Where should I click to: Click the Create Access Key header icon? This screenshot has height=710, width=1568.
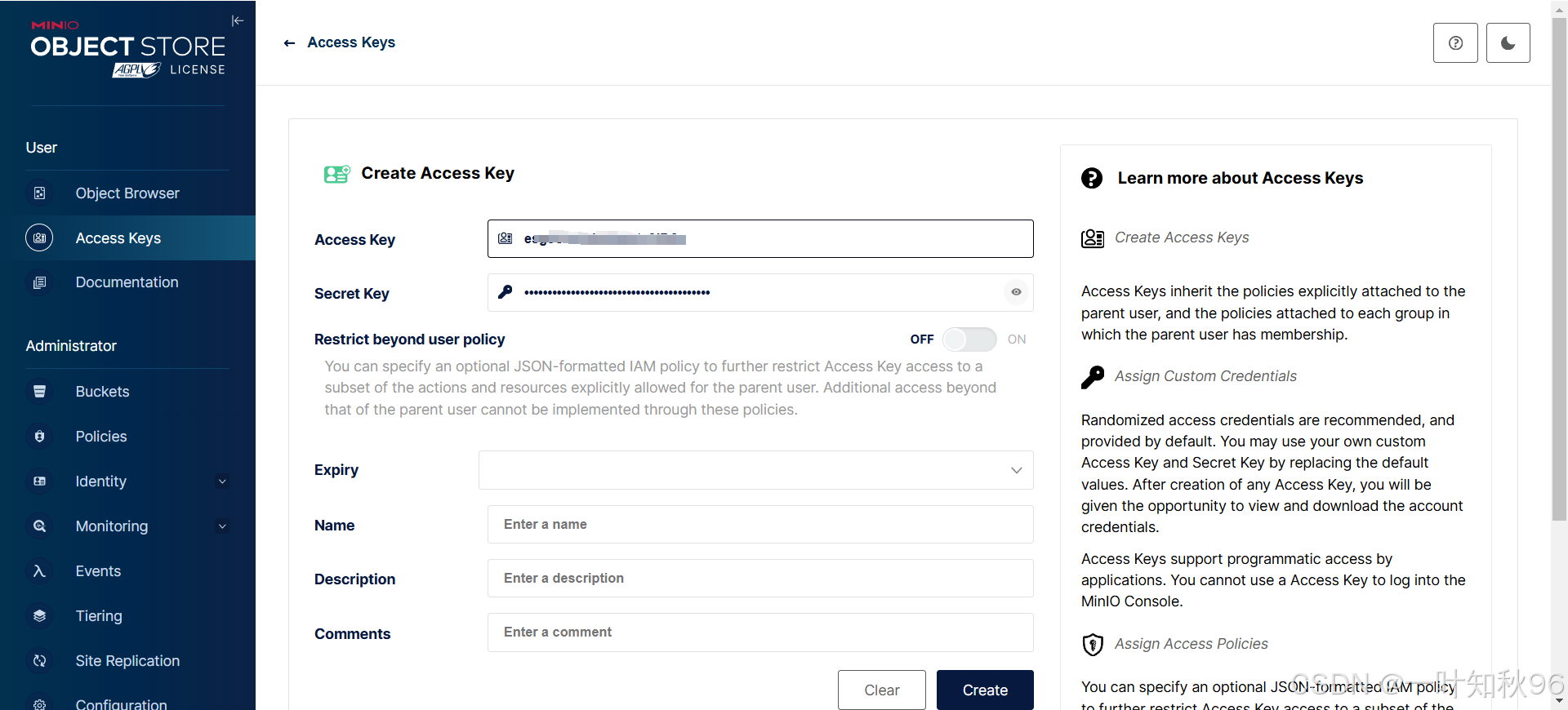coord(336,174)
